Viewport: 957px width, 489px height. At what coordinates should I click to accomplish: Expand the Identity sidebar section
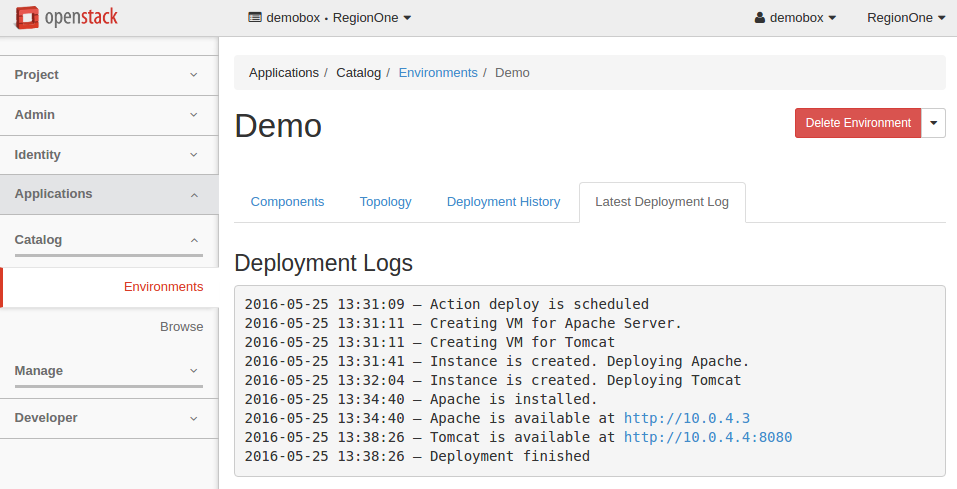click(108, 155)
